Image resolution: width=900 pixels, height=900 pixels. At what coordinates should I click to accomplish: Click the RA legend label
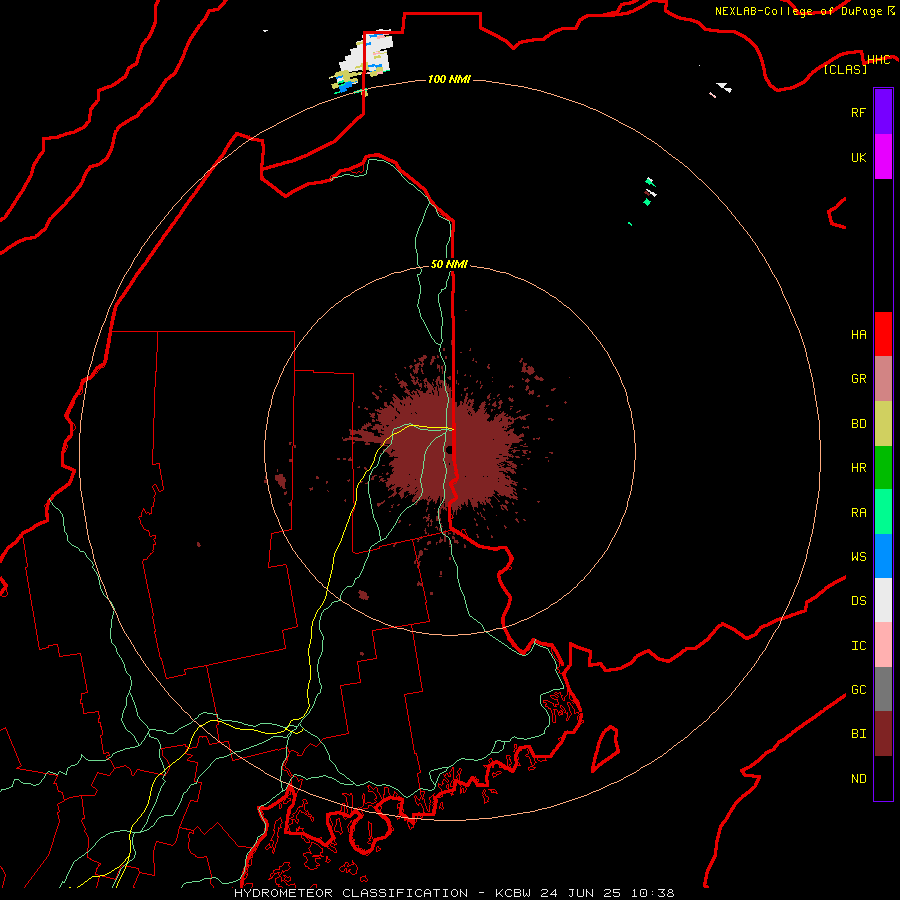pyautogui.click(x=858, y=512)
